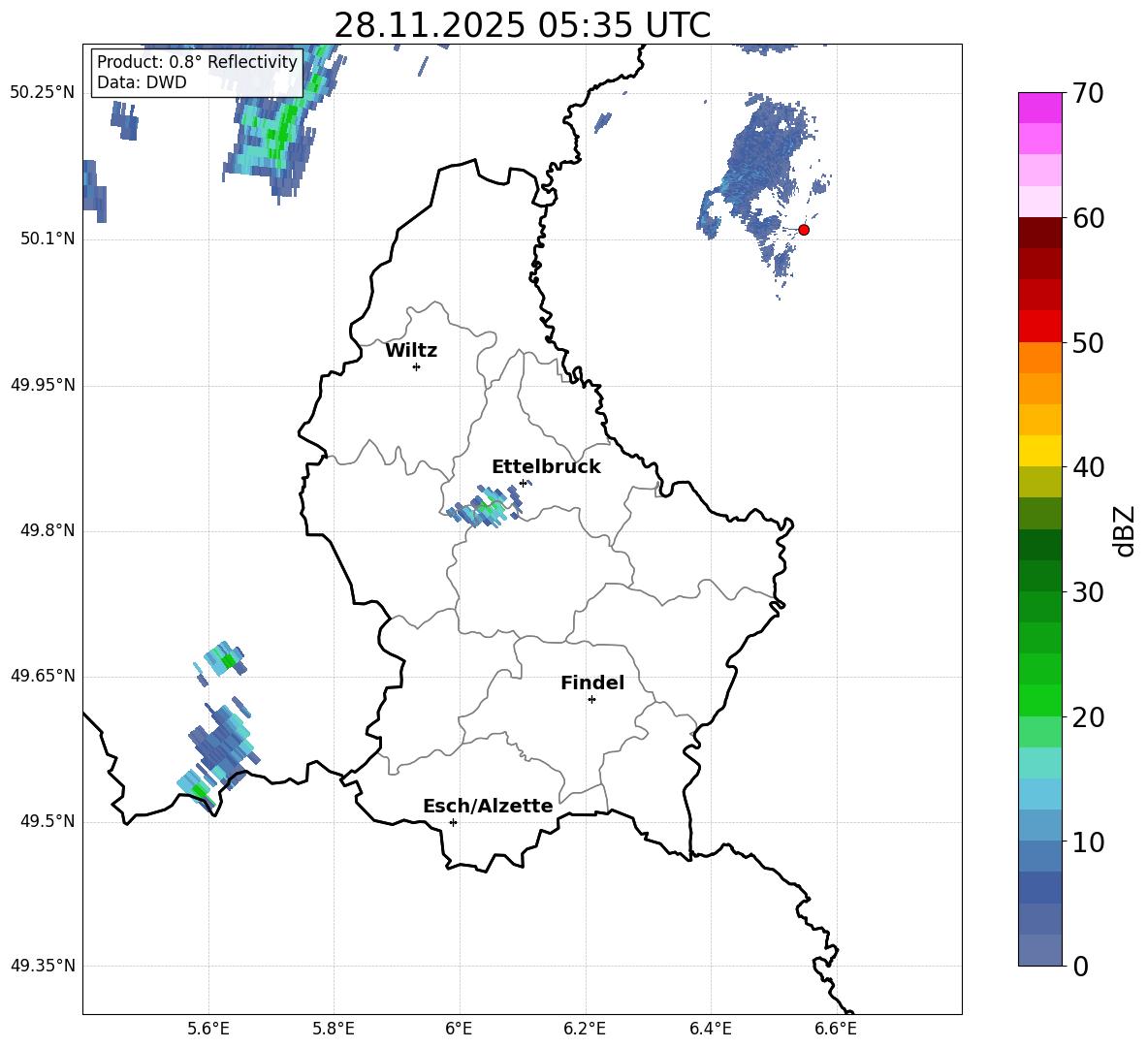Image resolution: width=1148 pixels, height=1048 pixels.
Task: Click the colorbar 70 tick label
Action: coord(1088,93)
